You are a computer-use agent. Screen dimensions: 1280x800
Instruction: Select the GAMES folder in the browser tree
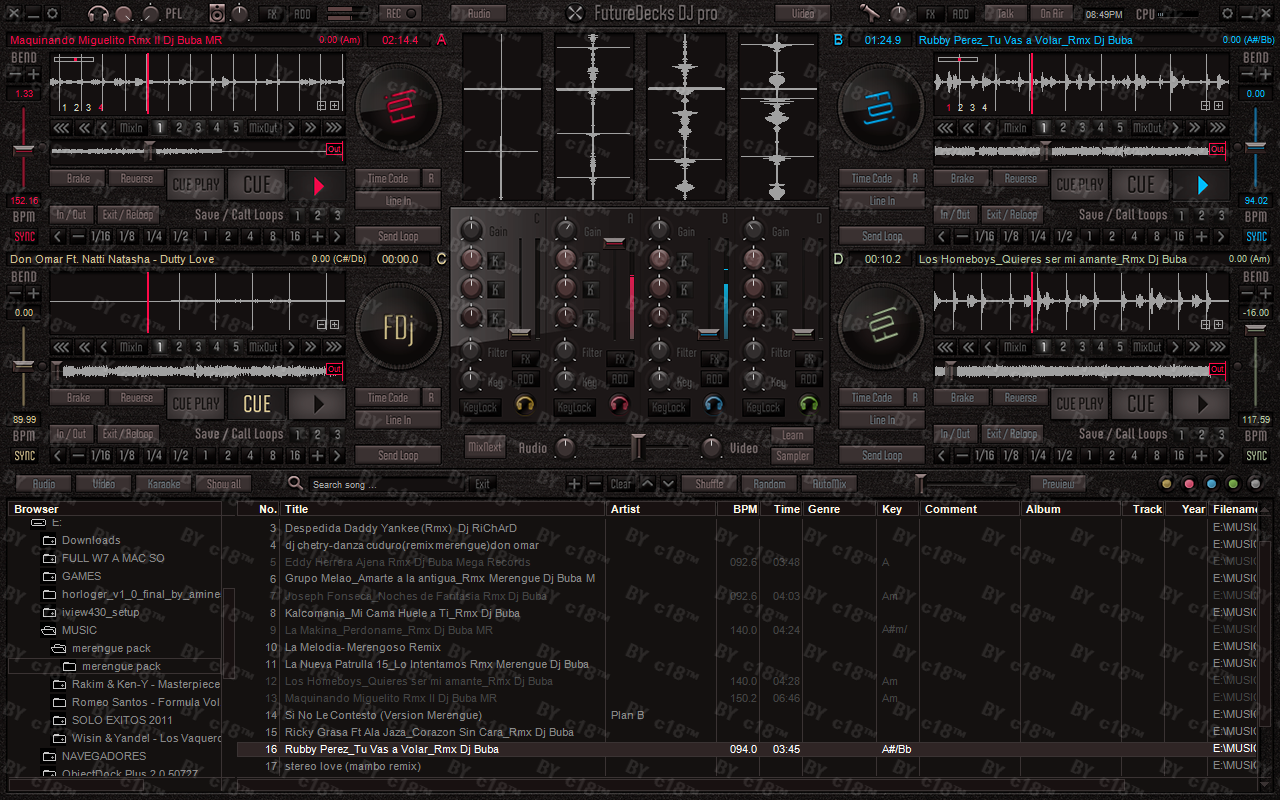click(82, 576)
